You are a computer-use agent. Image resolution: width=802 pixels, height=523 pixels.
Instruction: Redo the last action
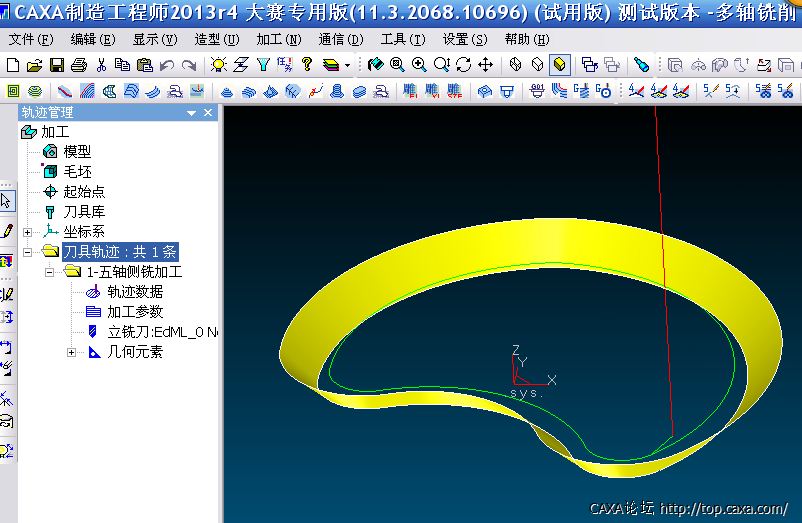[x=189, y=65]
